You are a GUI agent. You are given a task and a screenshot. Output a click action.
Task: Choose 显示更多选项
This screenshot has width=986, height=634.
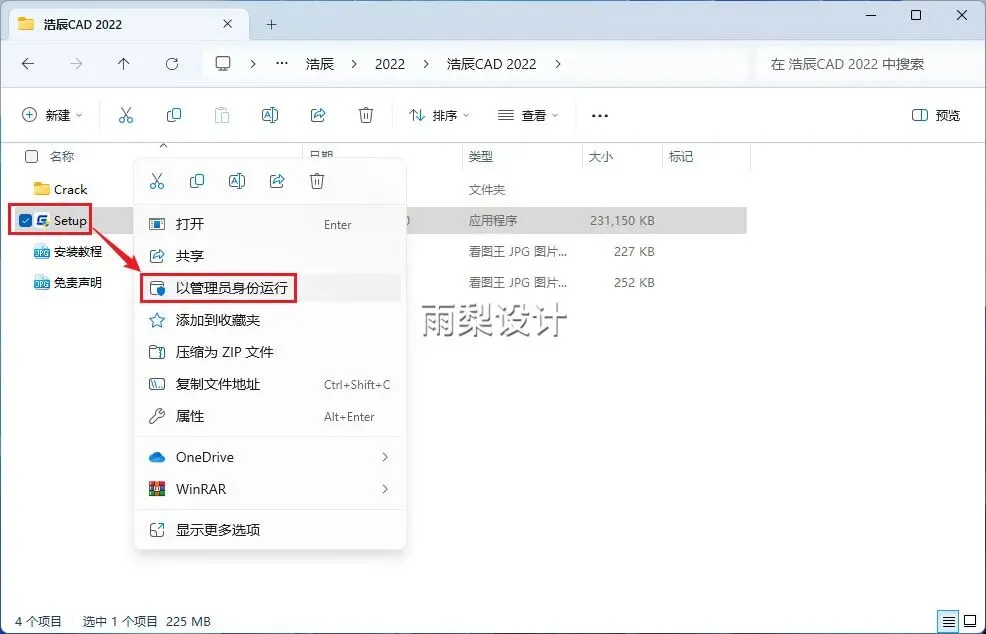click(269, 530)
